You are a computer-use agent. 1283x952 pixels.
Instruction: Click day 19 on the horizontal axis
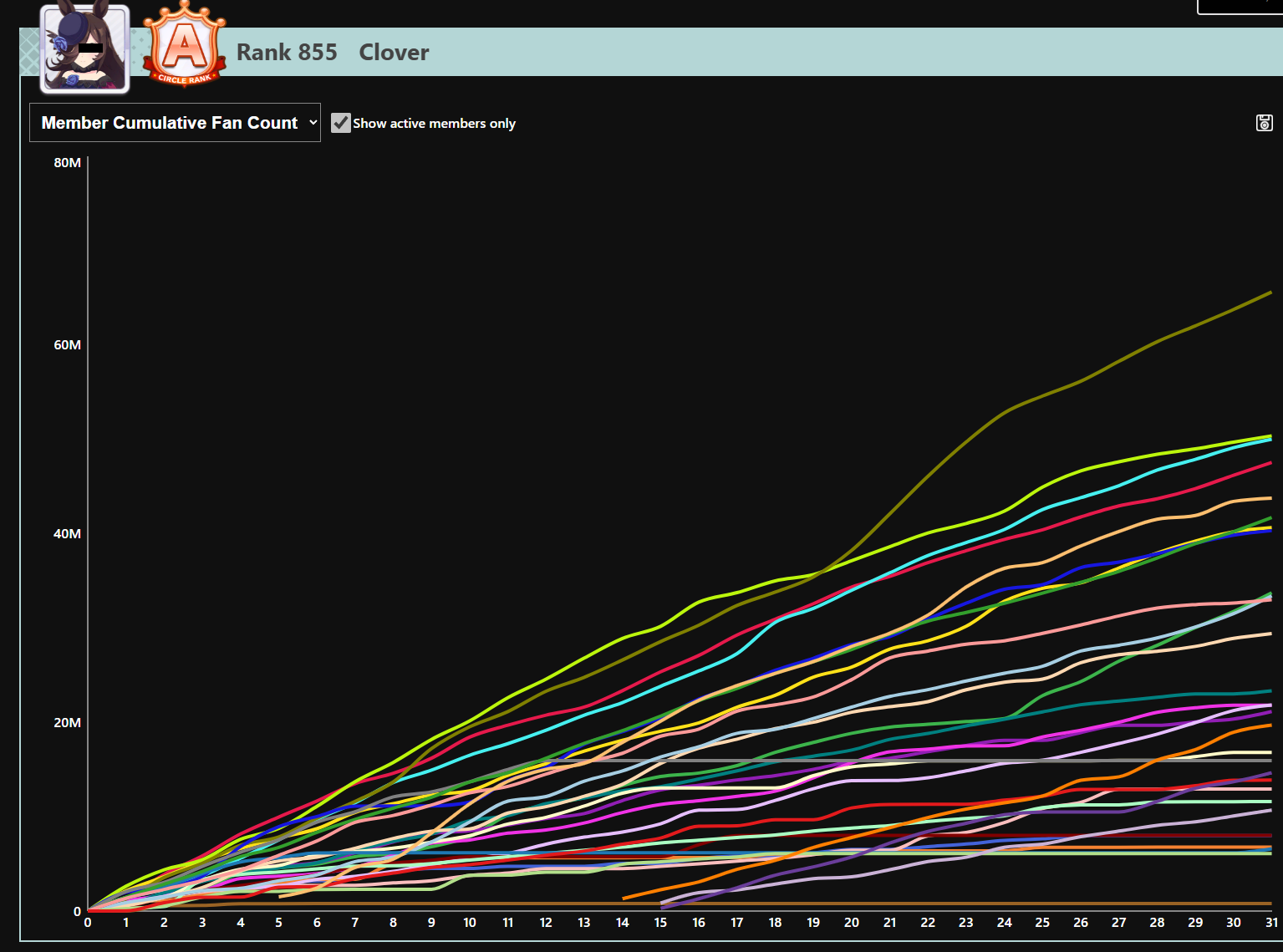pyautogui.click(x=813, y=923)
